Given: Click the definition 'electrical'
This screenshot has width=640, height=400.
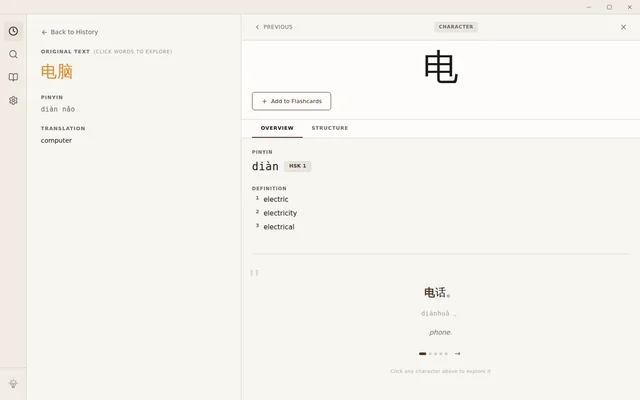Looking at the screenshot, I should [279, 227].
